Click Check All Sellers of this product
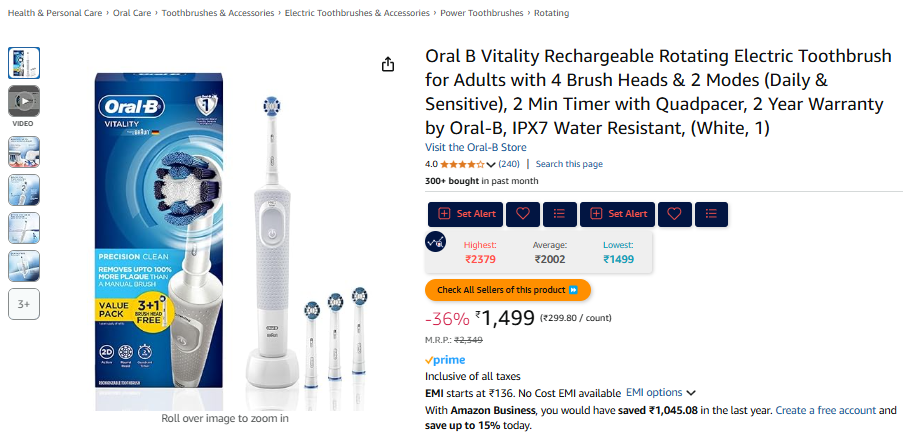The height and width of the screenshot is (435, 913). coord(508,290)
